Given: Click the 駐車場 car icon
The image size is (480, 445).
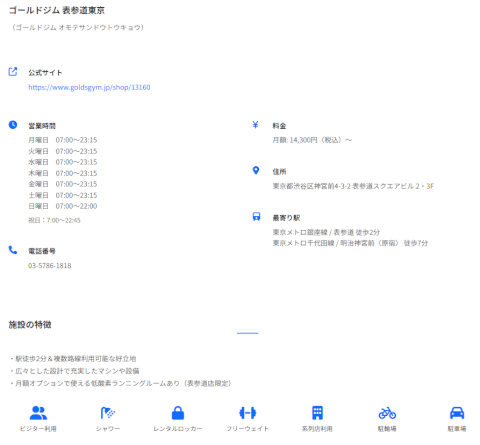Looking at the screenshot, I should 457,413.
